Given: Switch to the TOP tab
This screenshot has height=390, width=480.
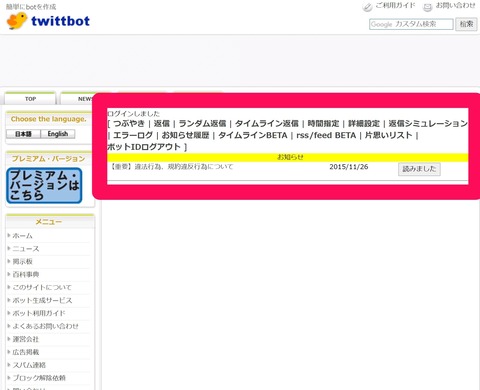Looking at the screenshot, I should click(30, 99).
